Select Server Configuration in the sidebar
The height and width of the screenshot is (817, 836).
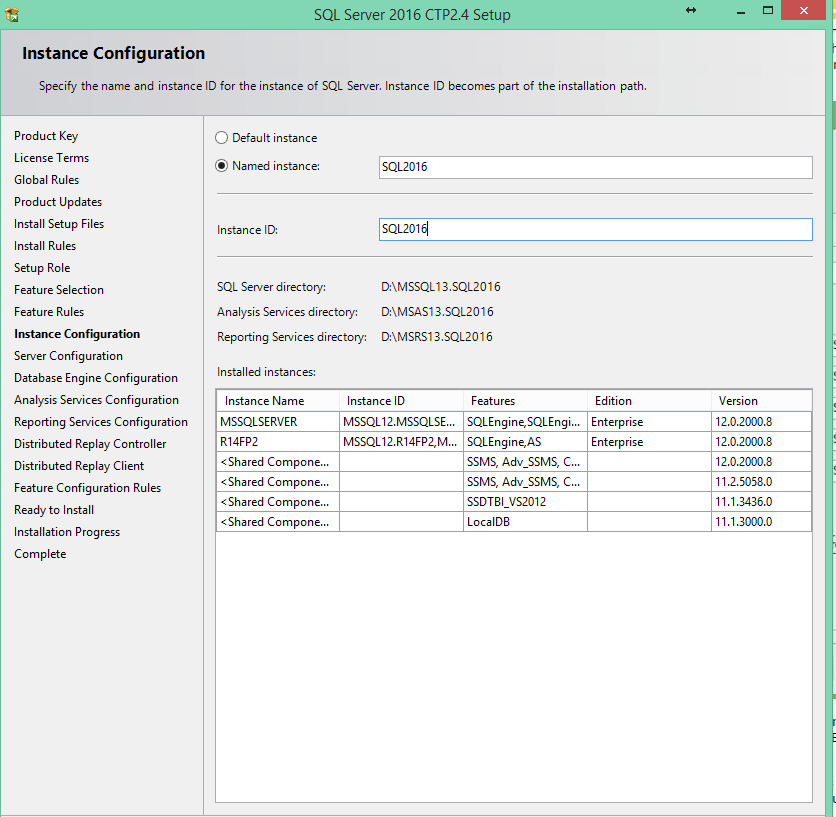coord(68,356)
